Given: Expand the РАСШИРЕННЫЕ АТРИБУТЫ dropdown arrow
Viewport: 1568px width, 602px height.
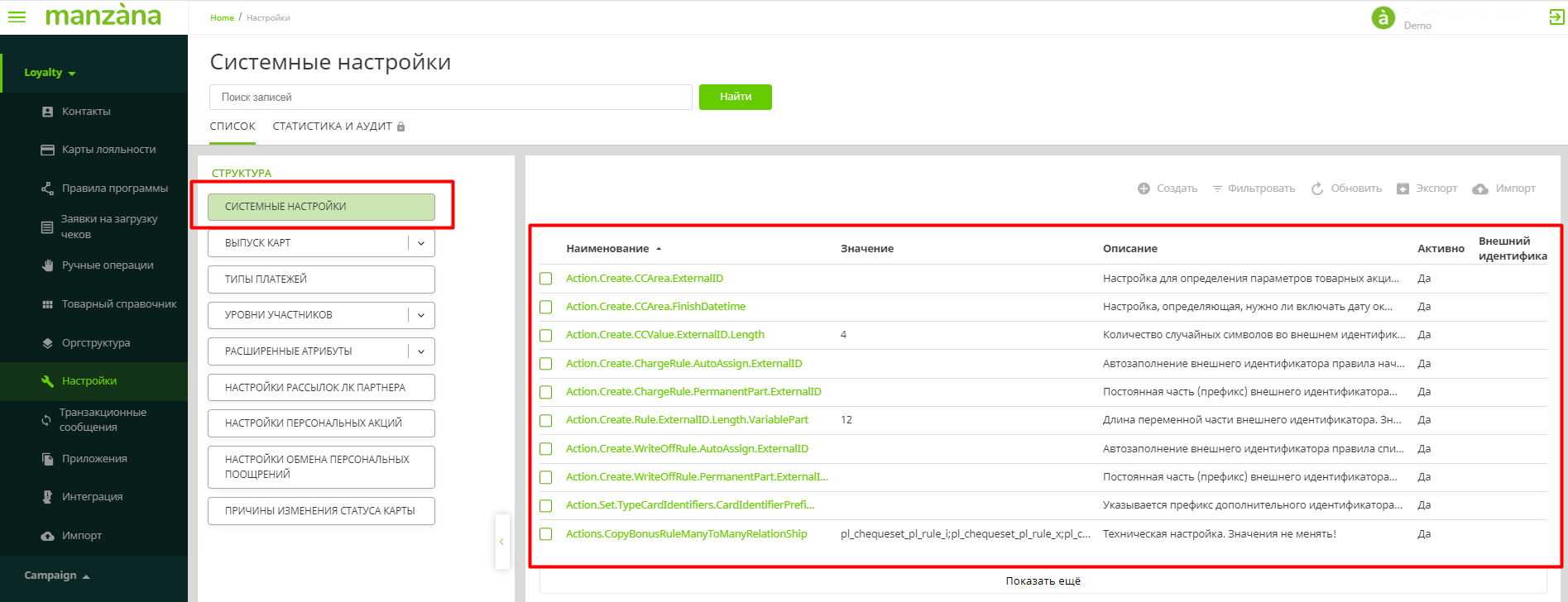Looking at the screenshot, I should point(421,351).
